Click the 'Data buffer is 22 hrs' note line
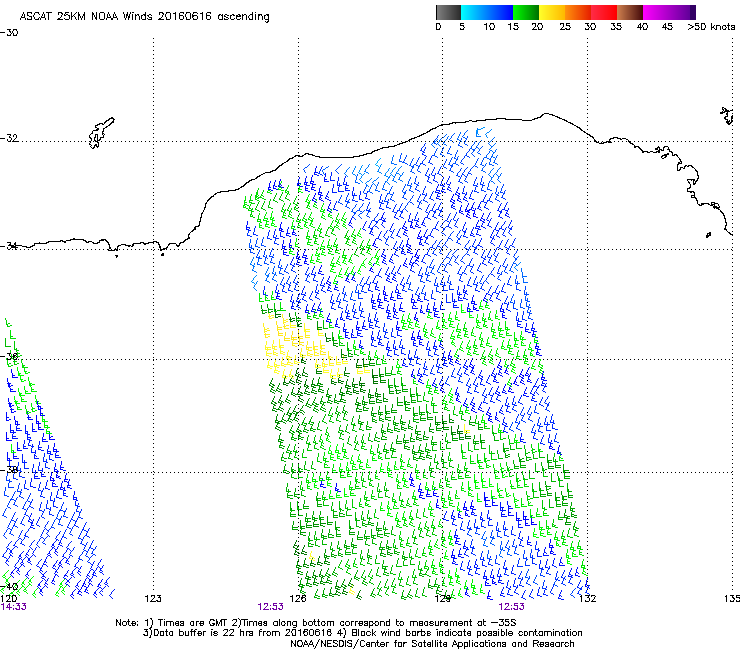740x650 pixels. pos(362,633)
